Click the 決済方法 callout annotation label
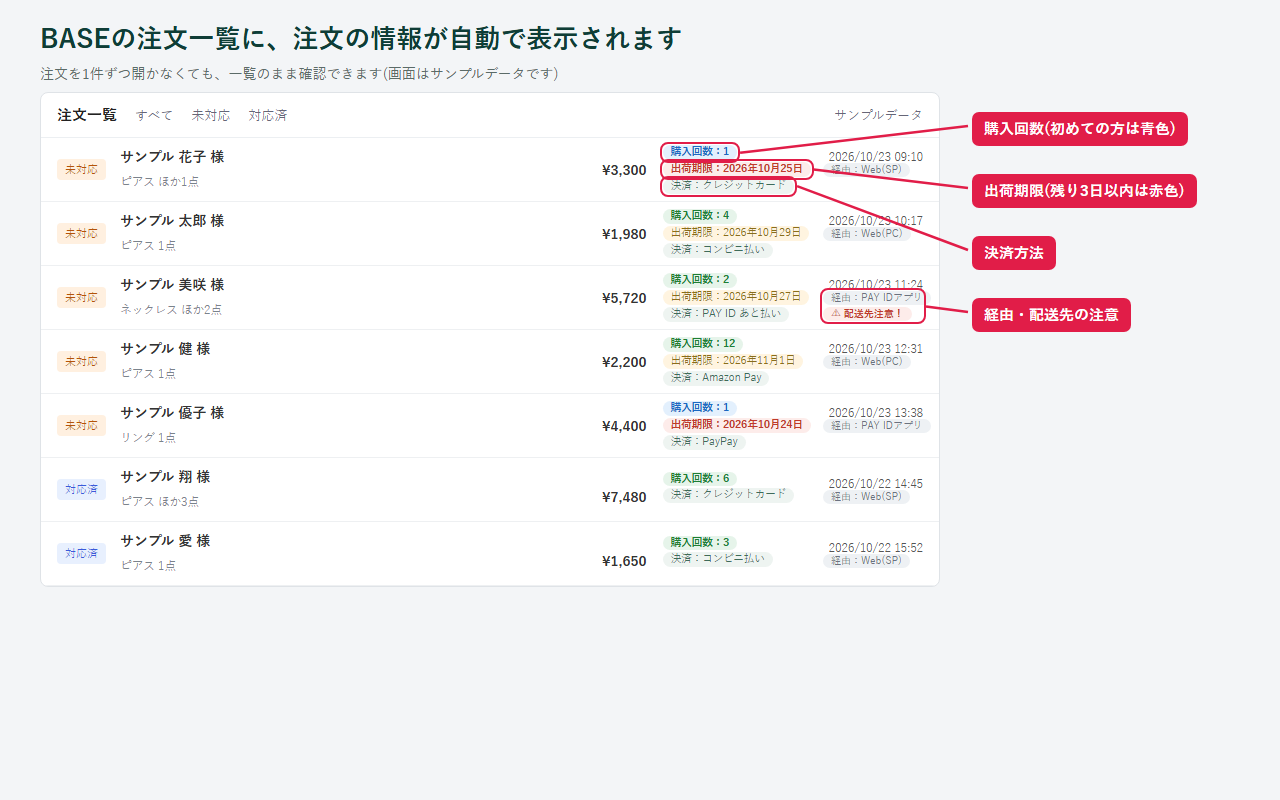 [x=1014, y=253]
